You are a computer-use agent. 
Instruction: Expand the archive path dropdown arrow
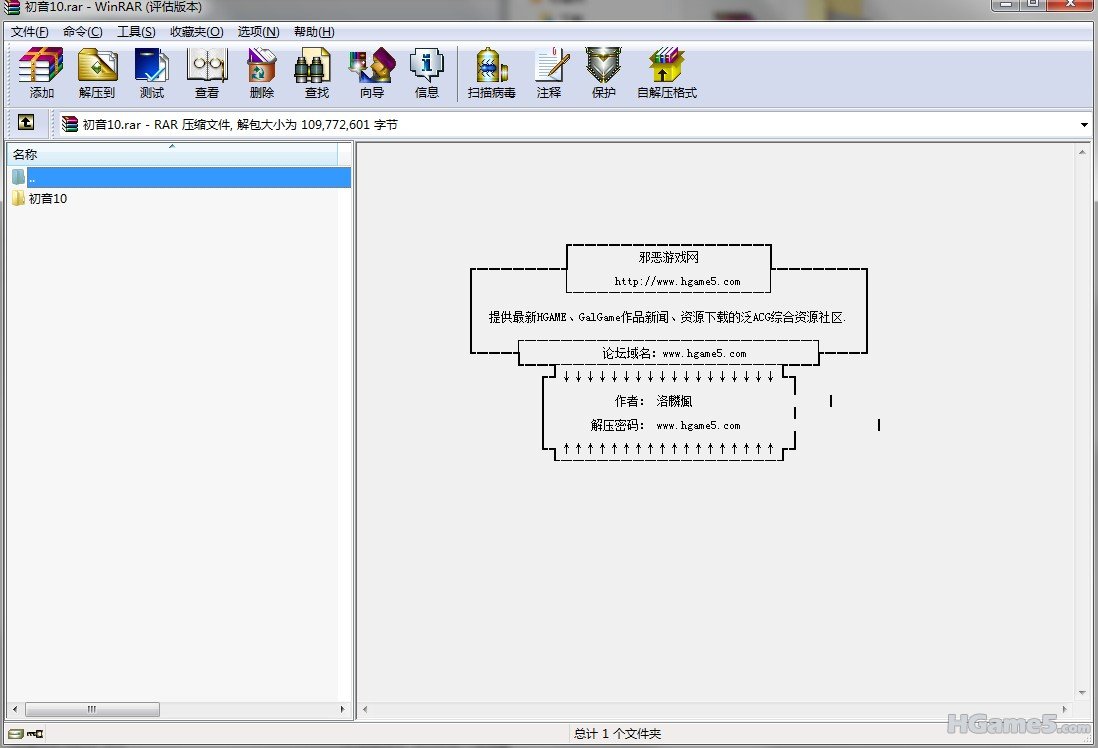click(1084, 125)
